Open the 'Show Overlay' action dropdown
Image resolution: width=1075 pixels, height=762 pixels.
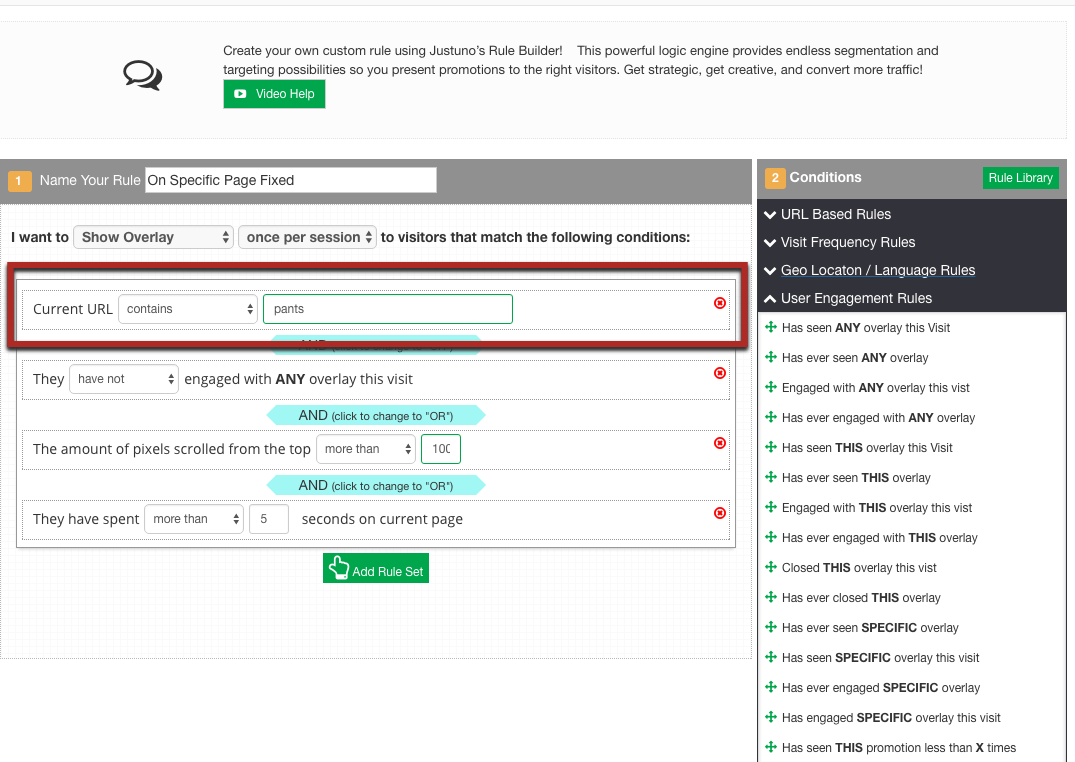tap(153, 237)
